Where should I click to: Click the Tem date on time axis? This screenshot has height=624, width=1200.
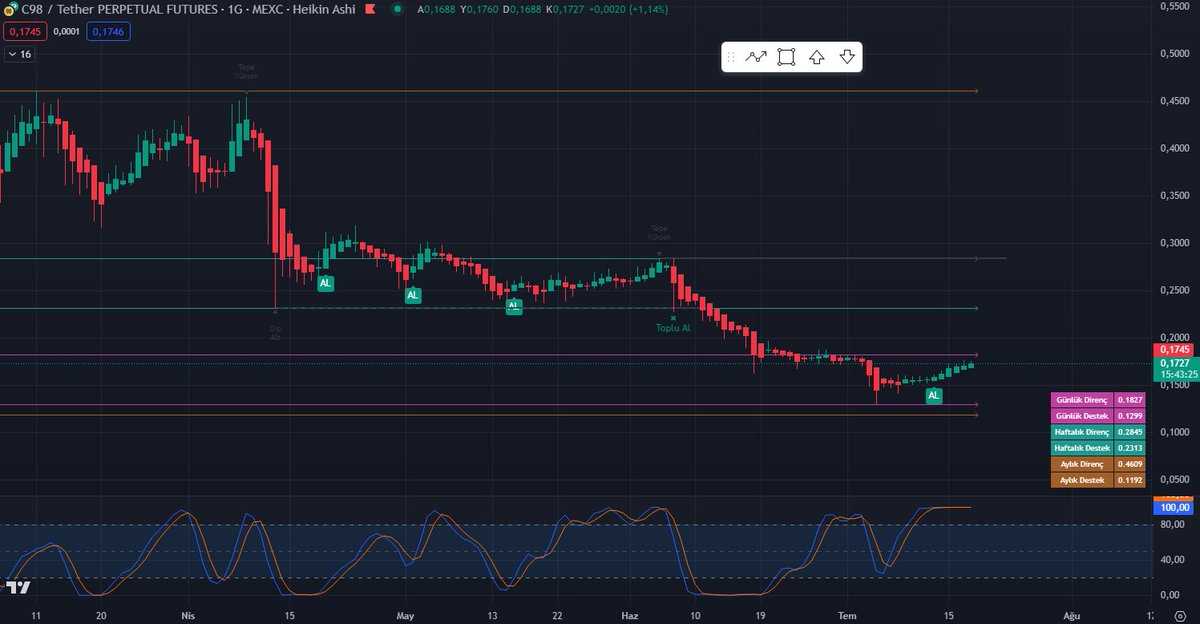[847, 616]
